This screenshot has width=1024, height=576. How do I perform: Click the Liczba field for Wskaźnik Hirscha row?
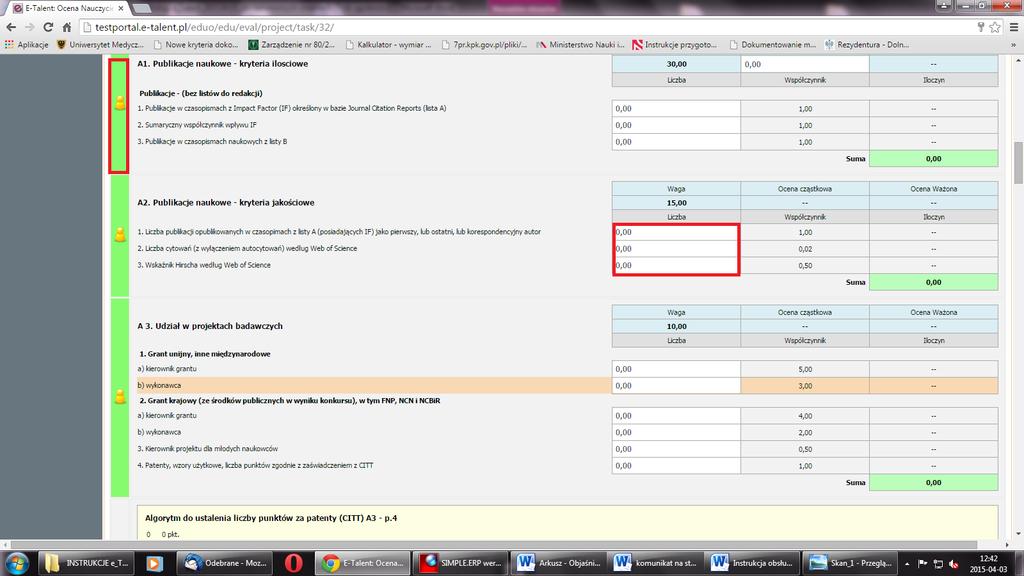click(676, 265)
